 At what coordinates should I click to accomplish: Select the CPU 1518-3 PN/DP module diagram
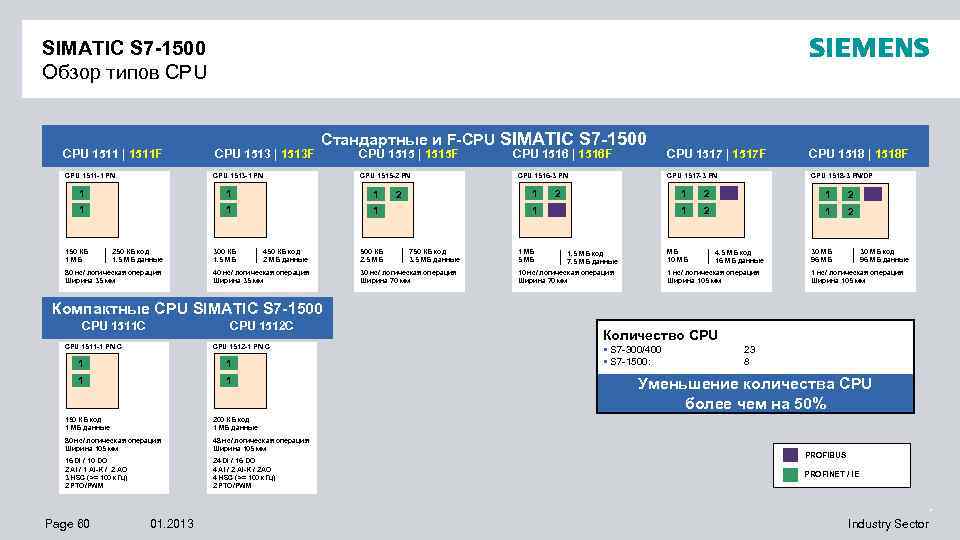pos(850,211)
